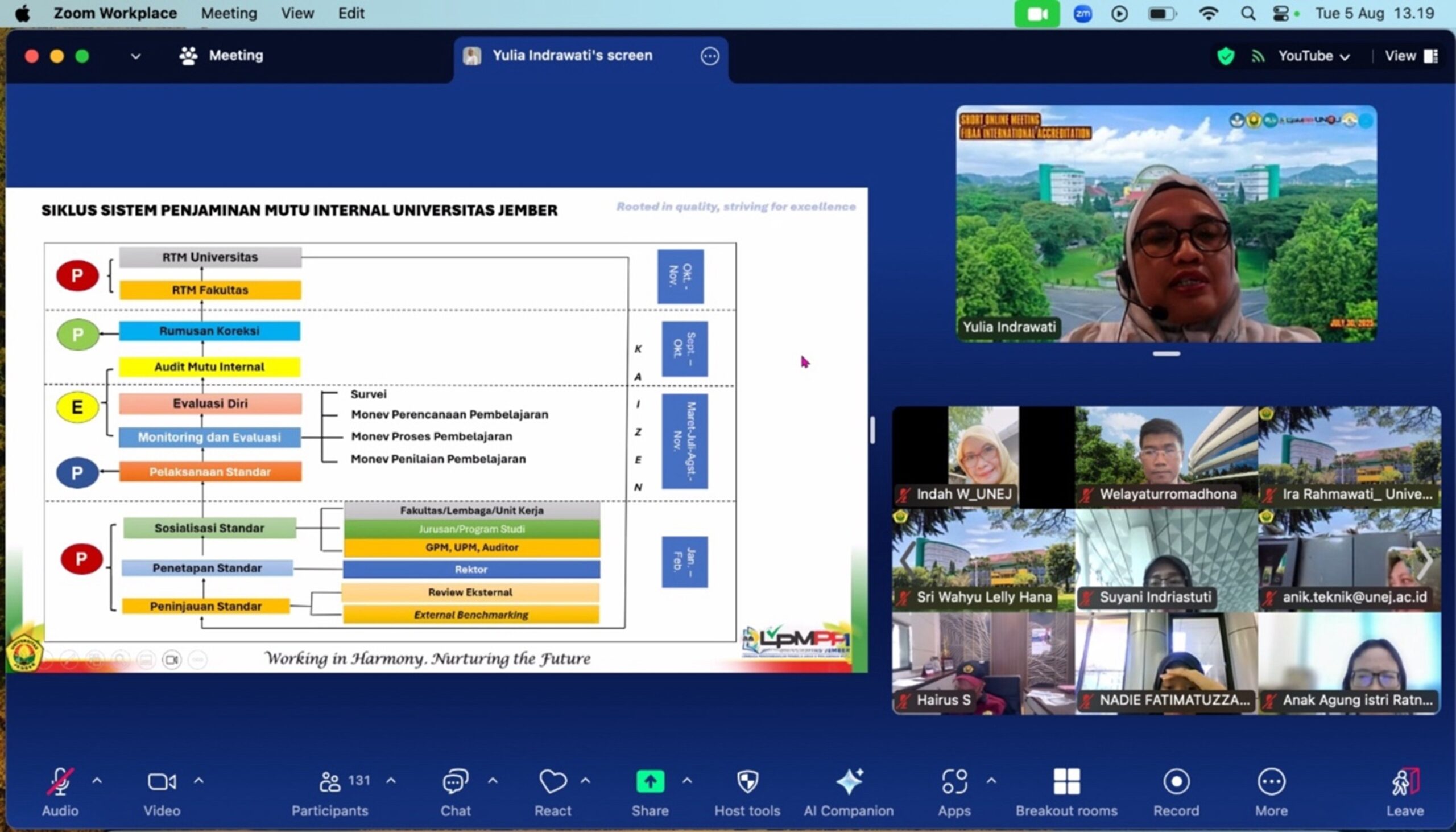Launch AI Companion sparkle icon
The height and width of the screenshot is (832, 1456).
pos(849,782)
